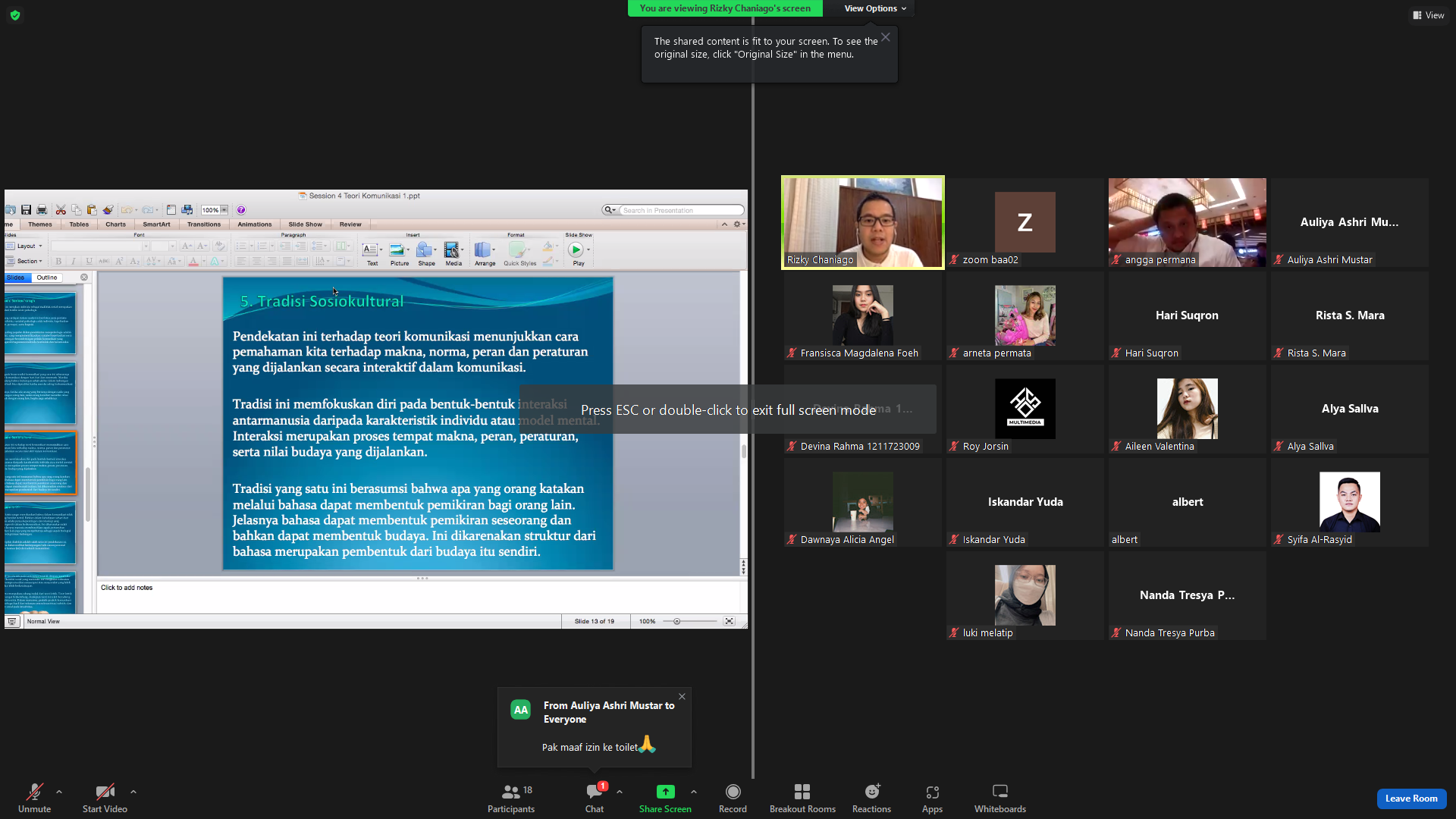
Task: Open the Media browser icon in toolbar
Action: coord(187,210)
